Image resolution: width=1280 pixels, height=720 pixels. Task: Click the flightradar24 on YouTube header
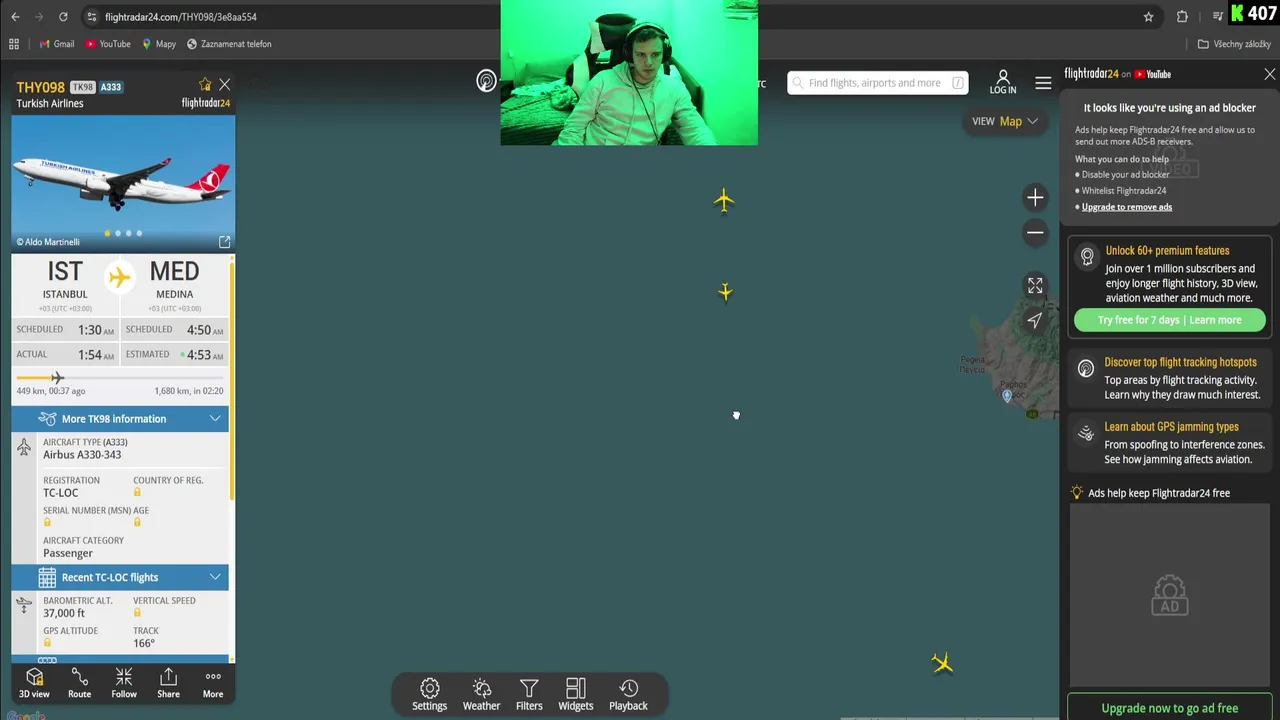pyautogui.click(x=1117, y=74)
